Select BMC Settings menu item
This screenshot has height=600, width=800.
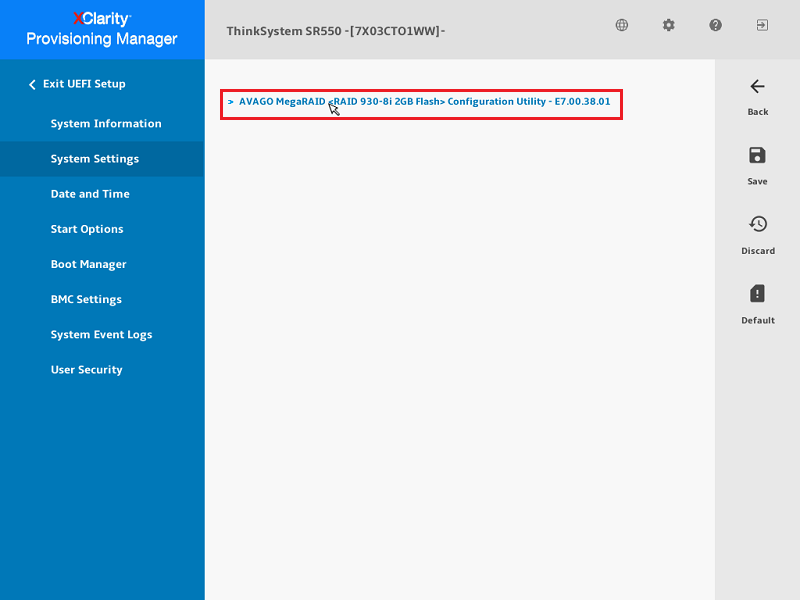point(86,300)
